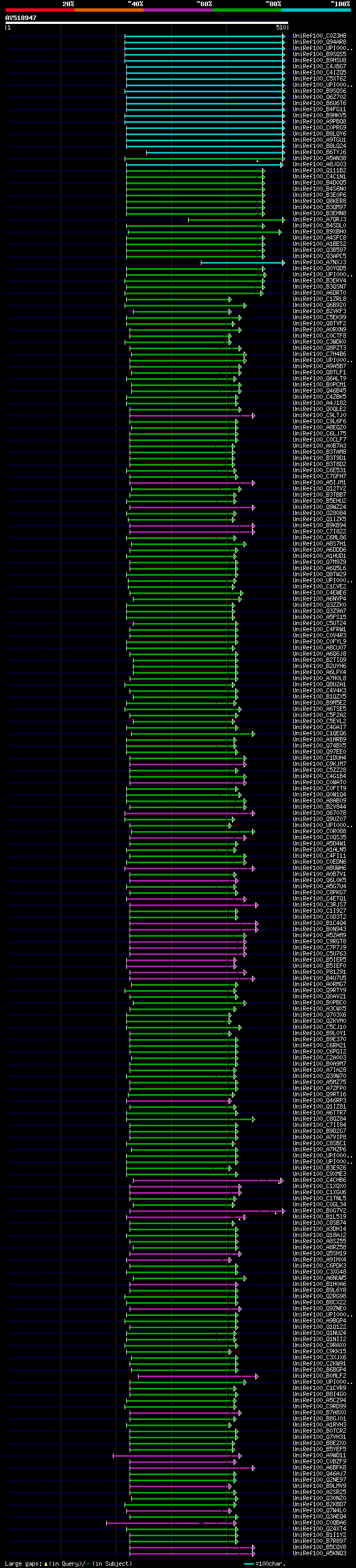Image resolution: width=356 pixels, height=1568 pixels.
Task: Select the label UniRef100_C9KJM7
Action: pyautogui.click(x=319, y=764)
